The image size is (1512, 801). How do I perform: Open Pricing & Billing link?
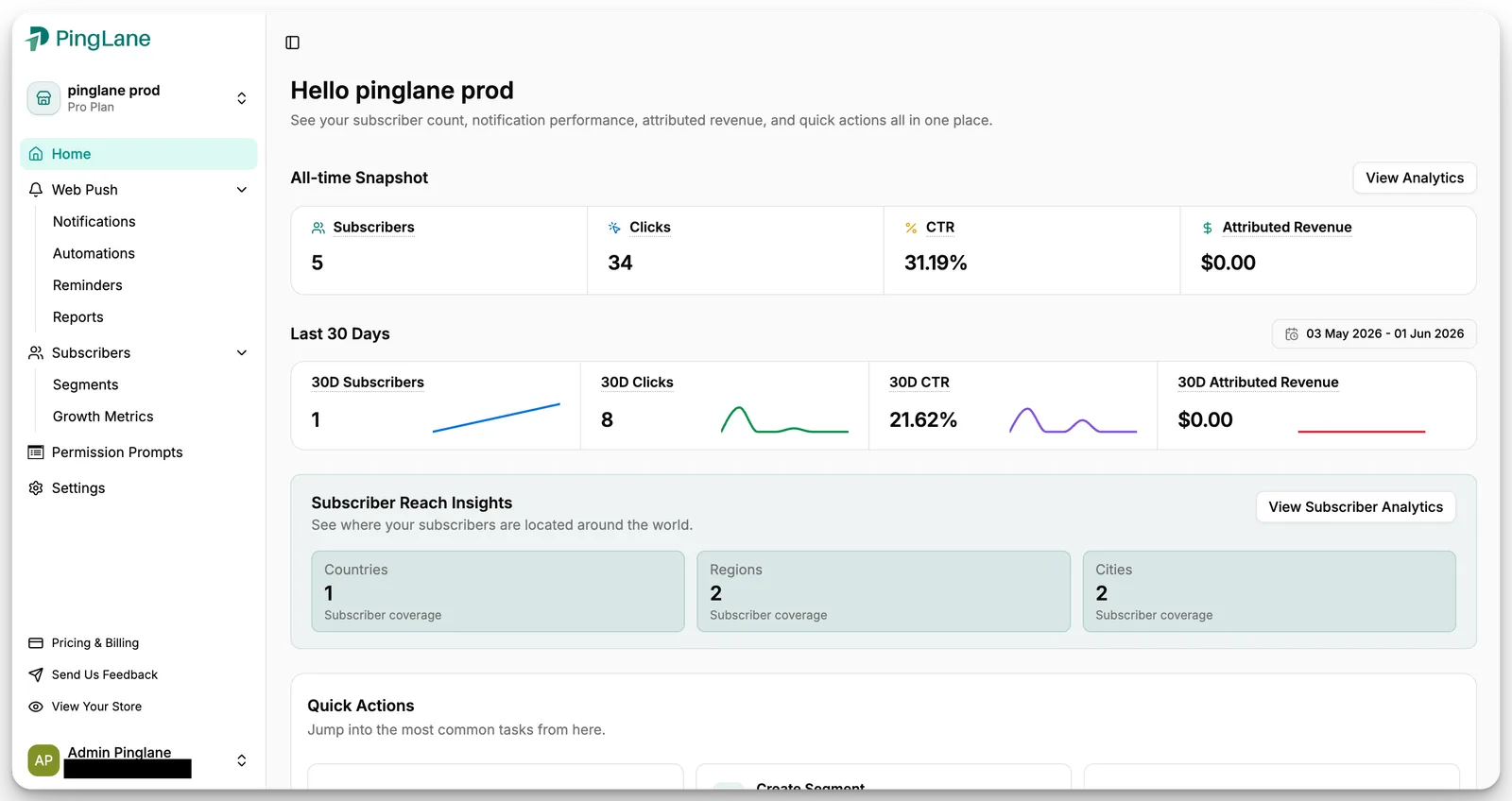click(95, 643)
